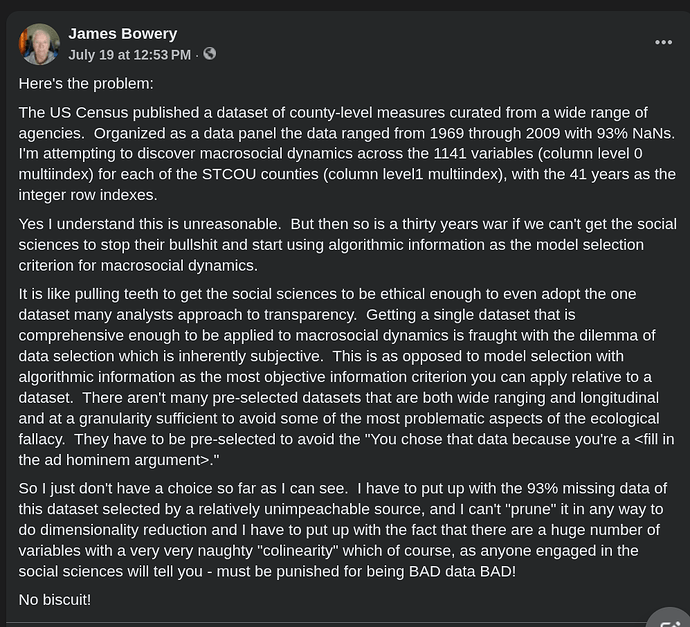Click the "Here's the problem:" line
This screenshot has height=627, width=690.
[86, 84]
